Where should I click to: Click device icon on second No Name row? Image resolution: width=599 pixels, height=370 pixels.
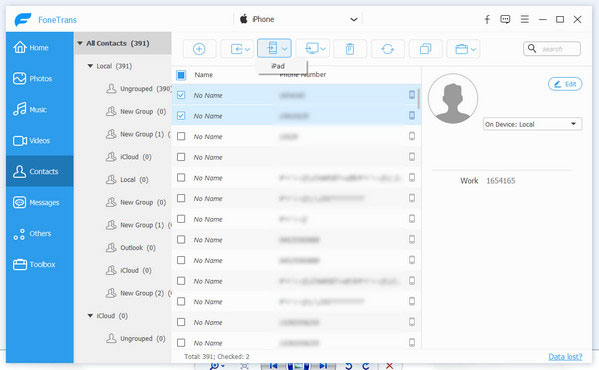[x=412, y=115]
